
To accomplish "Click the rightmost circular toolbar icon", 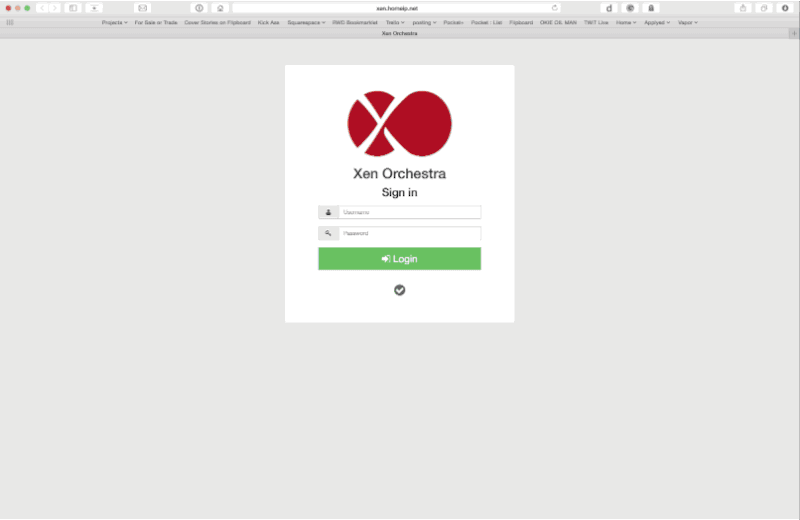I will 785,8.
